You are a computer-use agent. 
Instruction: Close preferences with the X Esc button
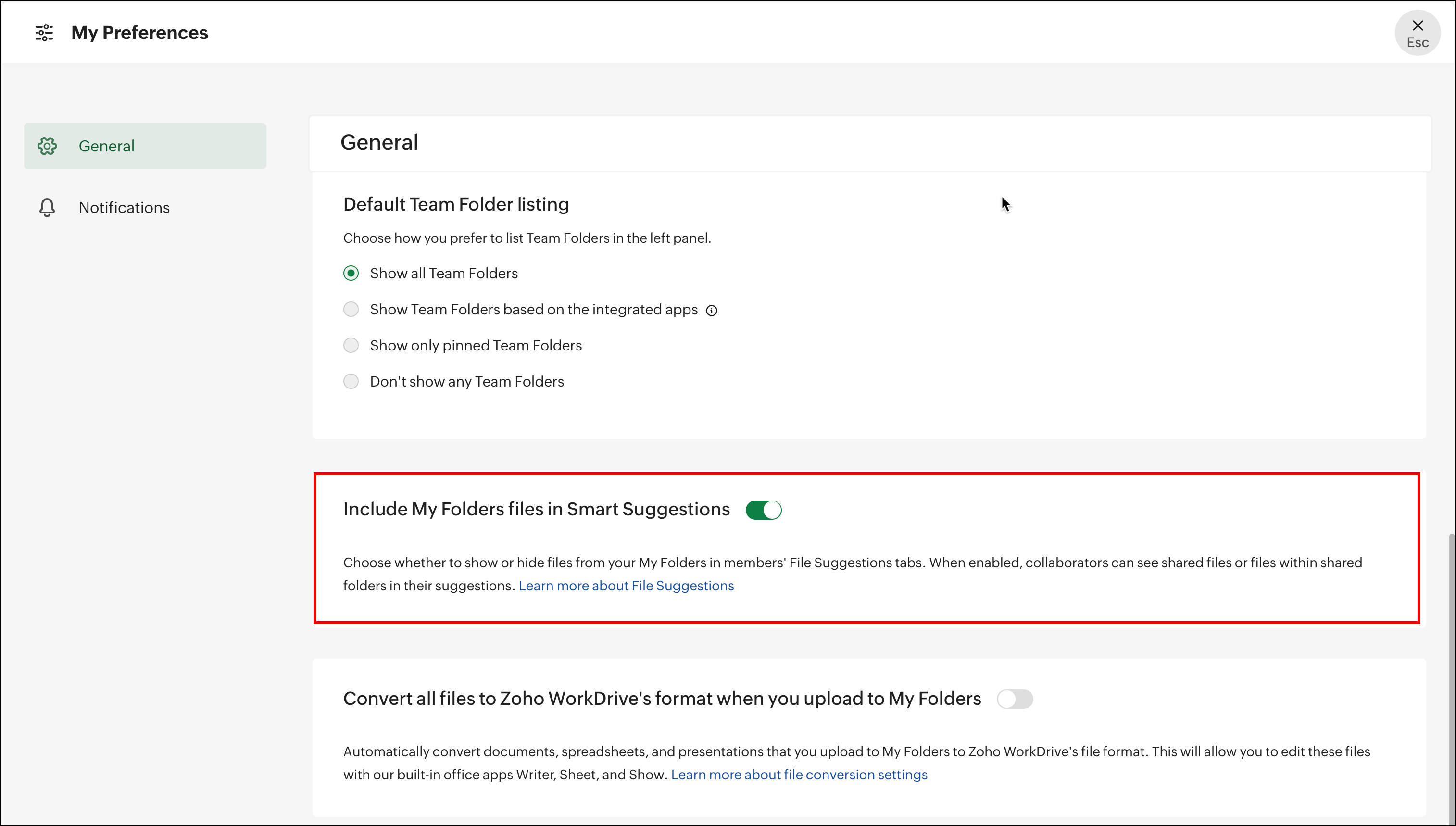1417,33
